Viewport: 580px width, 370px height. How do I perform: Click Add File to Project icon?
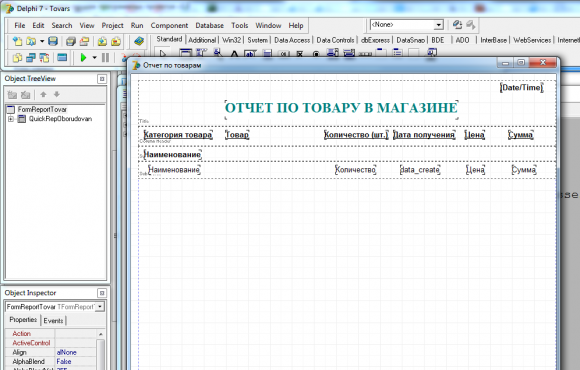pos(102,41)
